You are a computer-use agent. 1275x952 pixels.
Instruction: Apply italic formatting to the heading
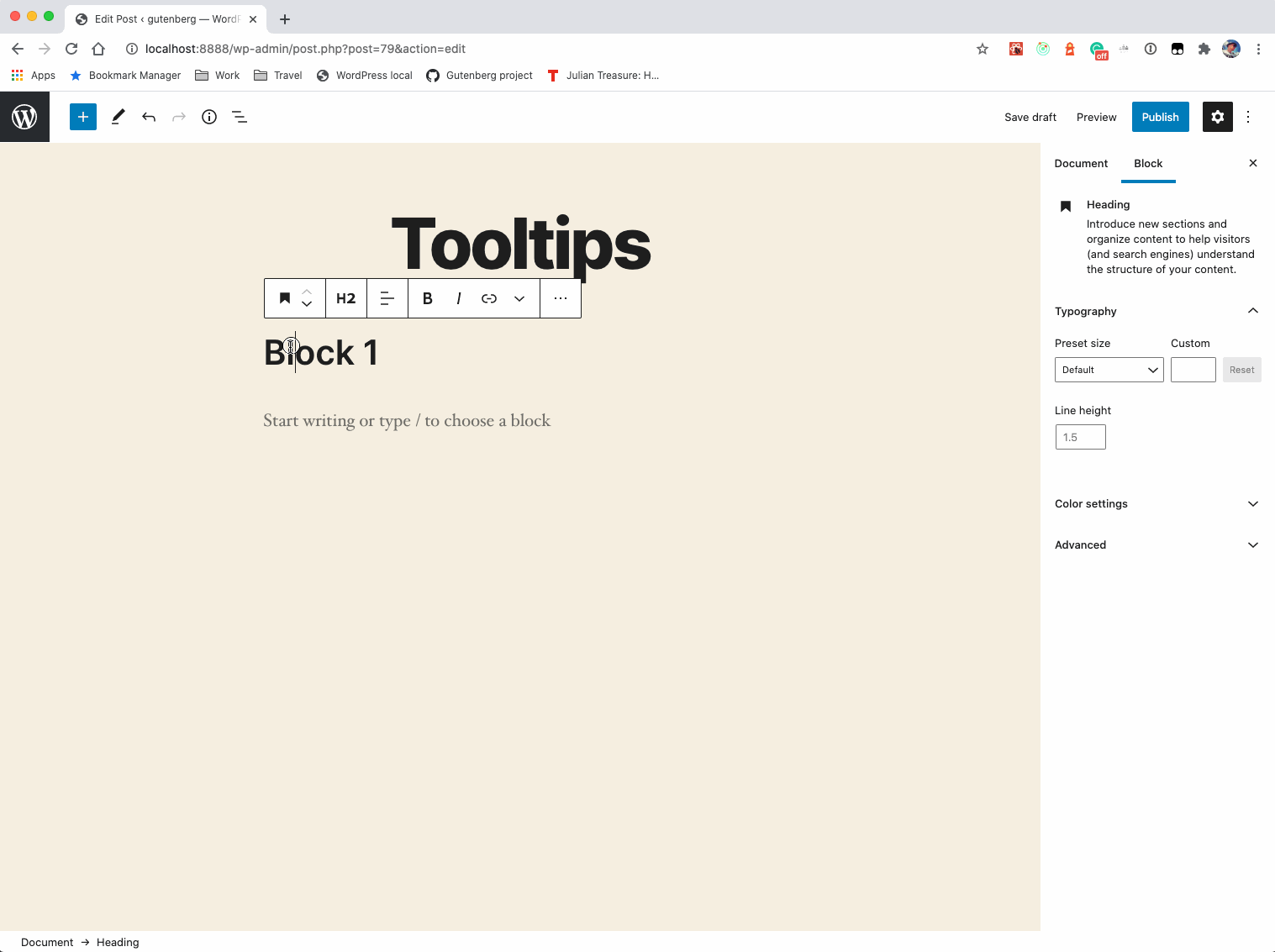(x=458, y=298)
